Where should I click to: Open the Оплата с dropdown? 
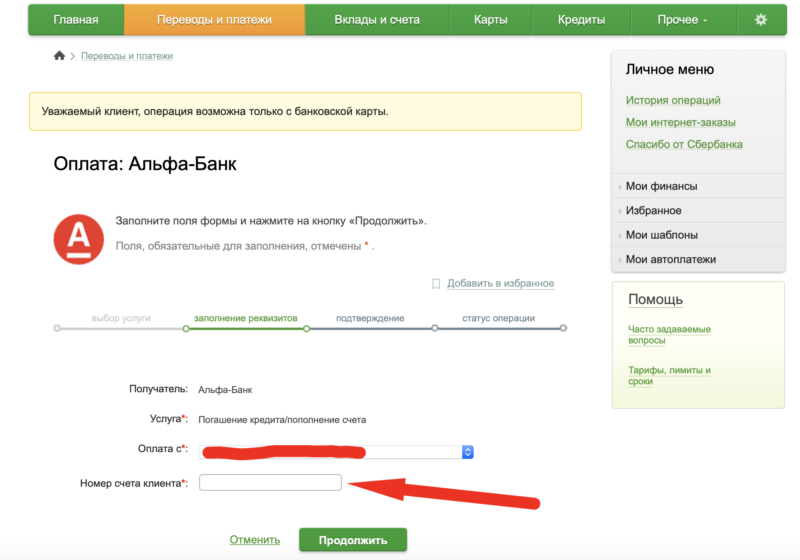tap(336, 452)
